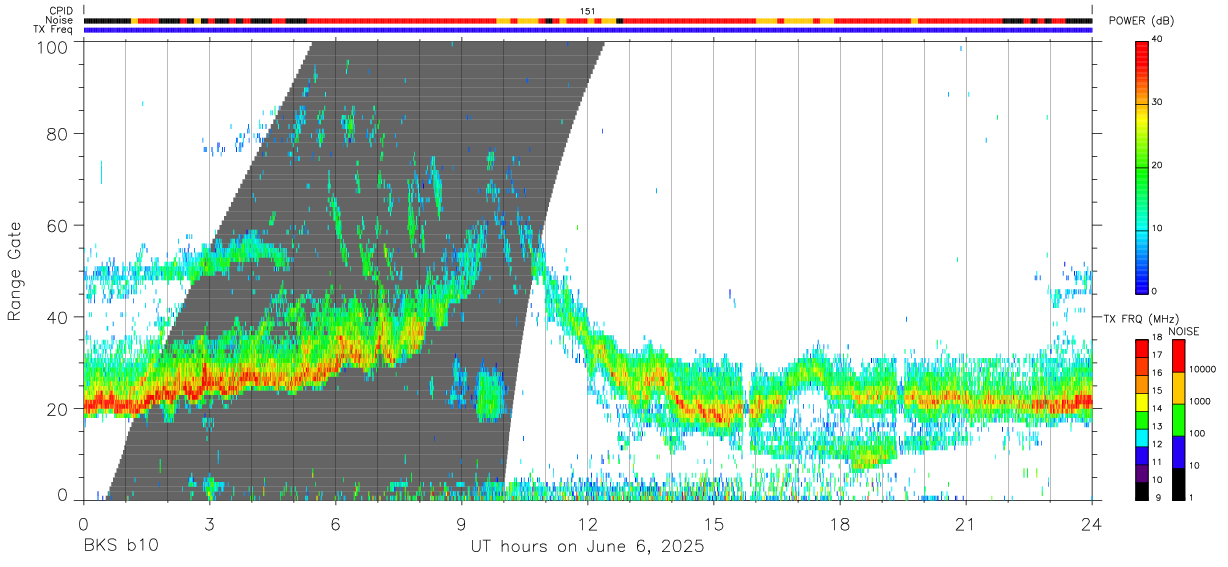Click the POWER color gradient bar
The width and height of the screenshot is (1228, 567).
pyautogui.click(x=1142, y=166)
